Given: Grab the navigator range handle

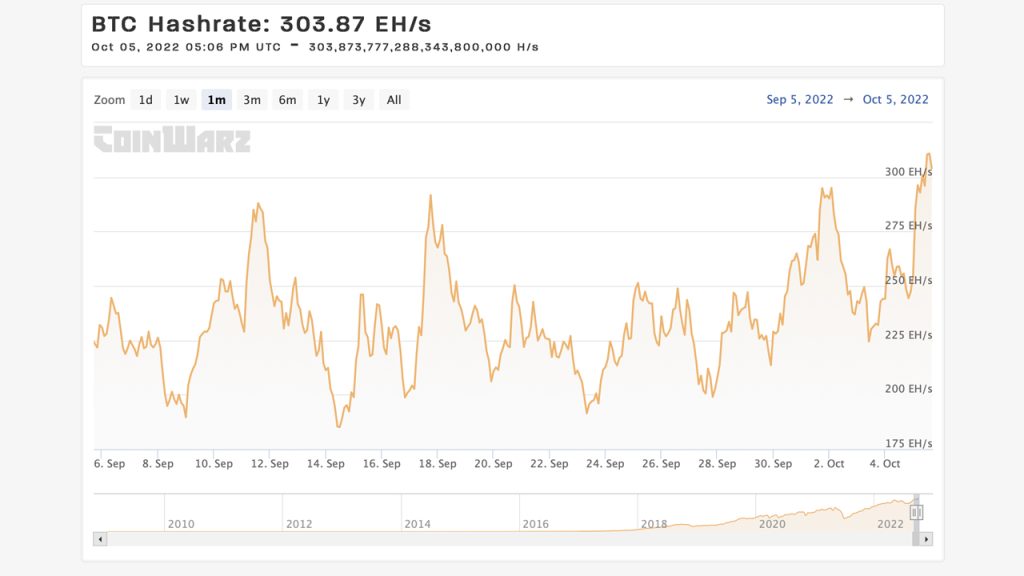Looking at the screenshot, I should tap(916, 513).
